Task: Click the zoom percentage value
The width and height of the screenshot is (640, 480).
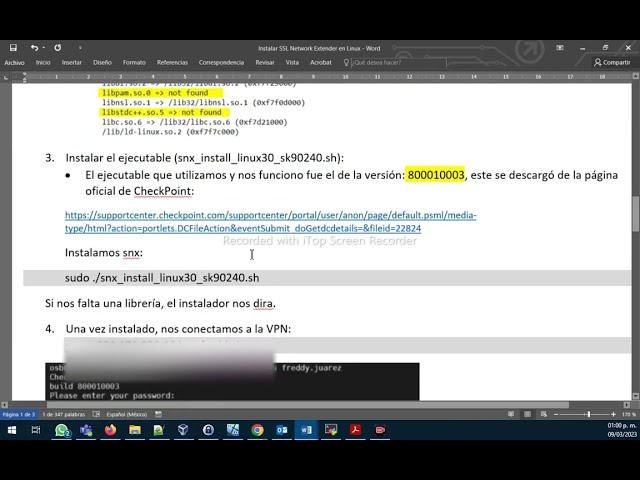Action: [x=629, y=414]
